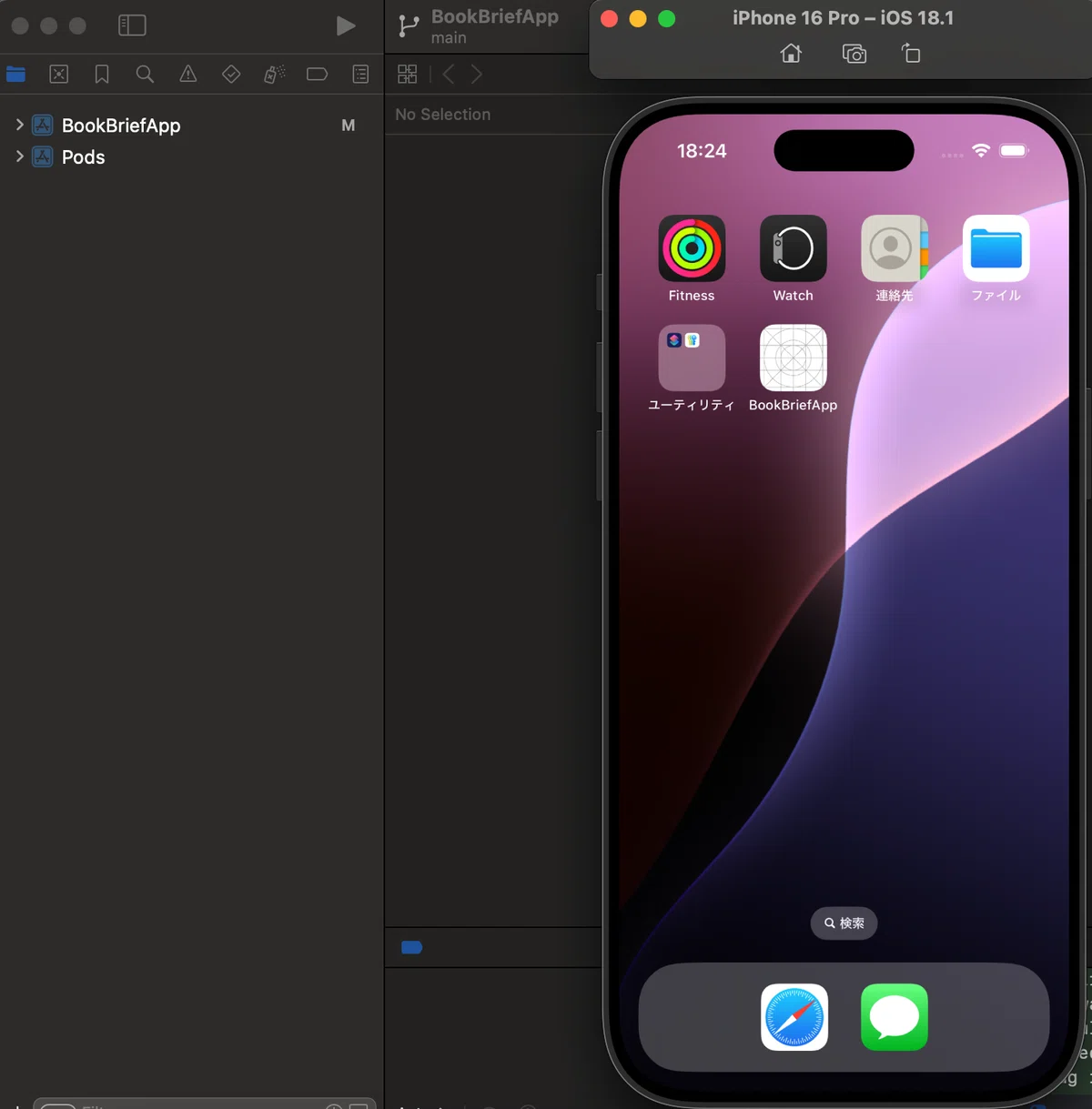Rotate the Simulator device
1092x1109 pixels.
(911, 54)
